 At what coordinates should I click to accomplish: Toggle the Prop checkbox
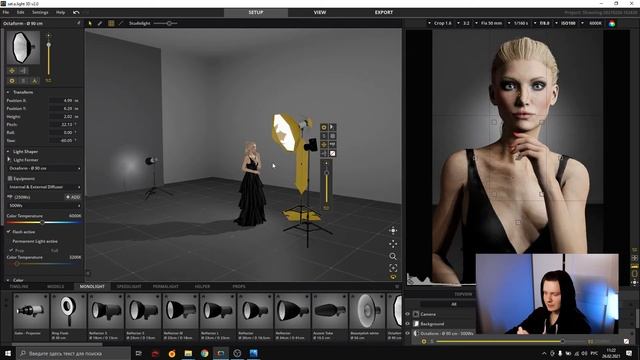(11, 250)
